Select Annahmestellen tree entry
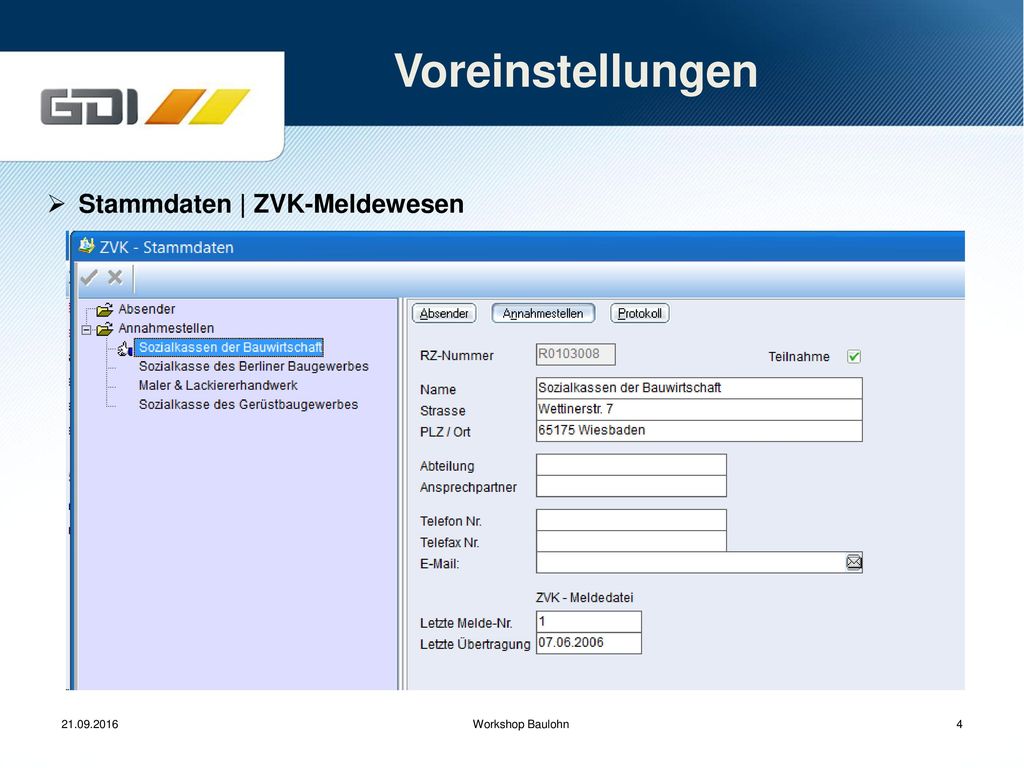The height and width of the screenshot is (768, 1024). tap(166, 328)
